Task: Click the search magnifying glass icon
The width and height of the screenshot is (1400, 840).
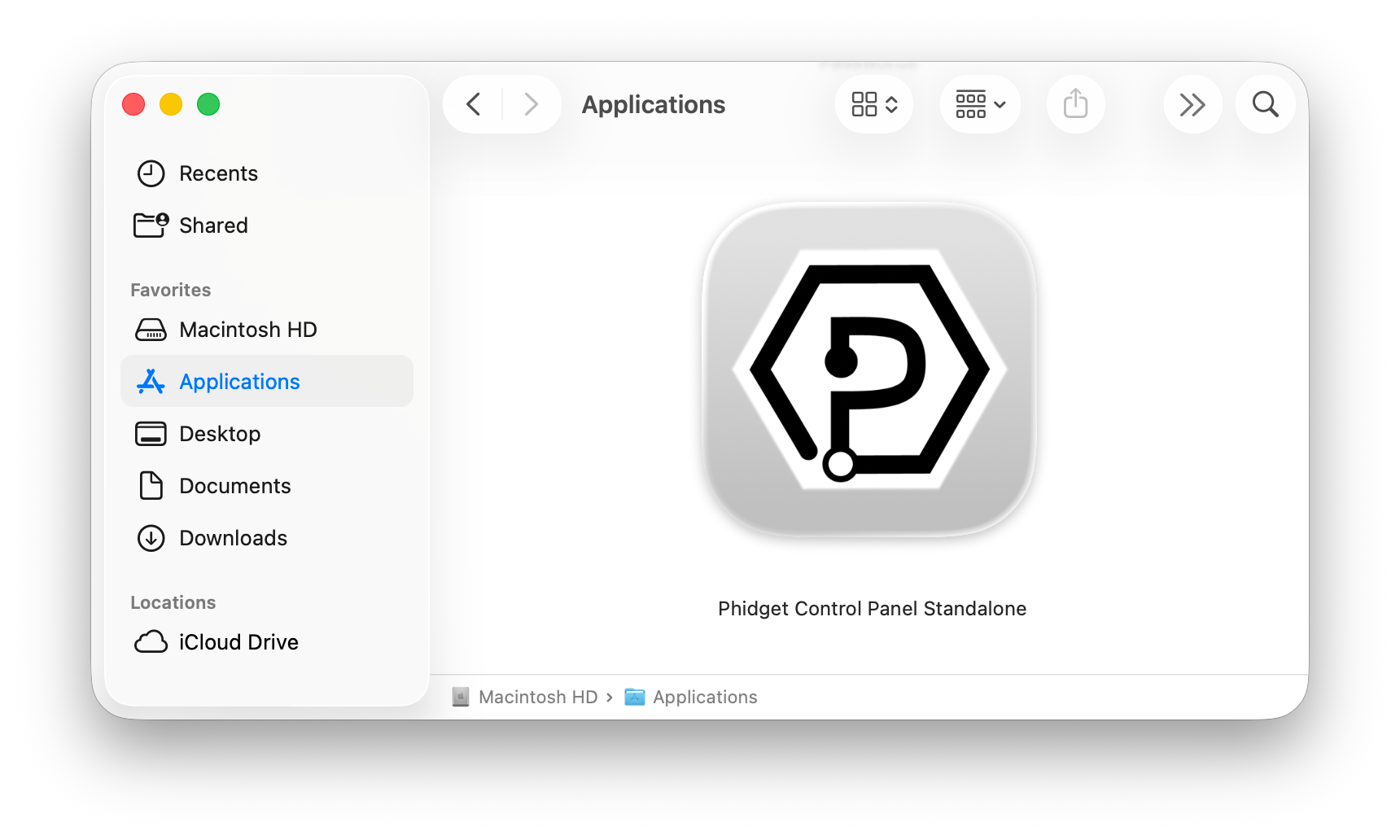Action: point(1265,104)
